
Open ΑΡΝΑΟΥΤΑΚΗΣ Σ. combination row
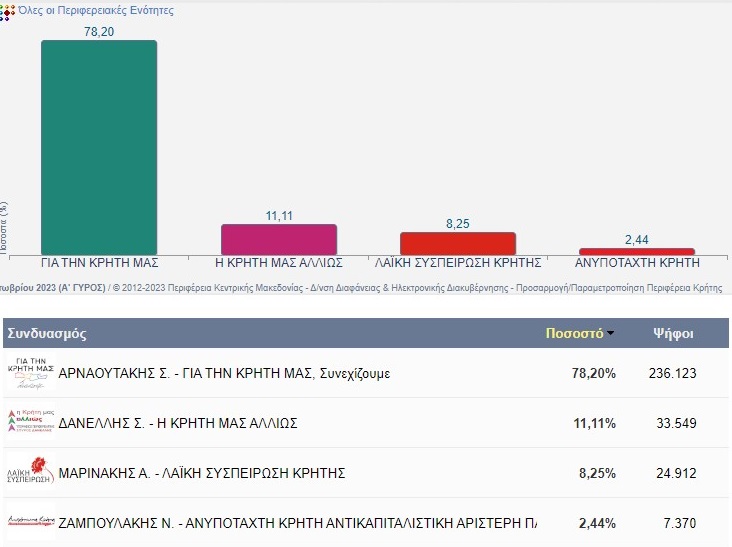224,373
